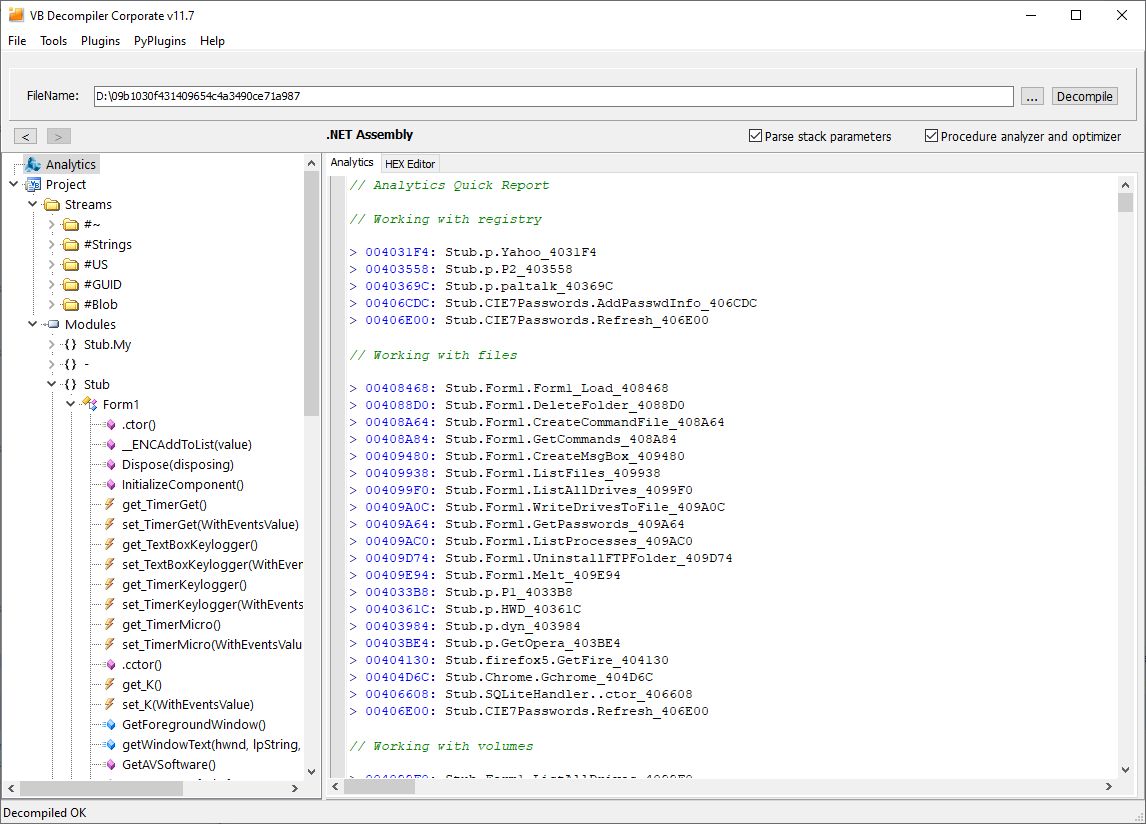The height and width of the screenshot is (824, 1146).
Task: Click the Stub namespace braces icon
Action: click(71, 385)
